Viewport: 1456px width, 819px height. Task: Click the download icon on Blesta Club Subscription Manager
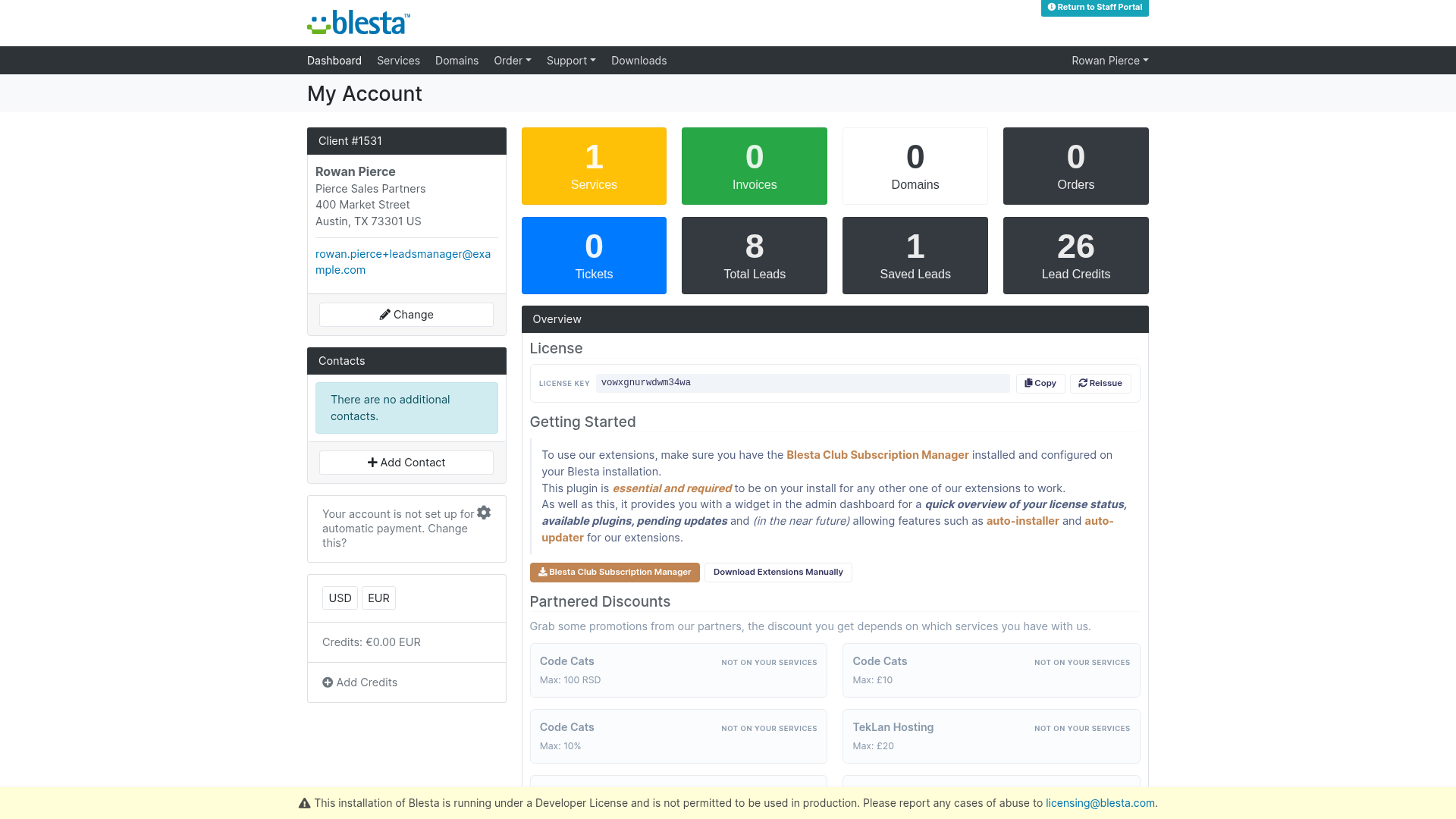(x=543, y=572)
